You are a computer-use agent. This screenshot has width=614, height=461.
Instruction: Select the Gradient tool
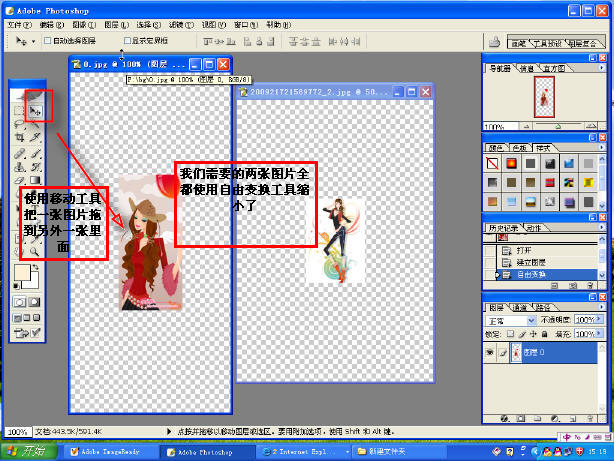pyautogui.click(x=36, y=180)
